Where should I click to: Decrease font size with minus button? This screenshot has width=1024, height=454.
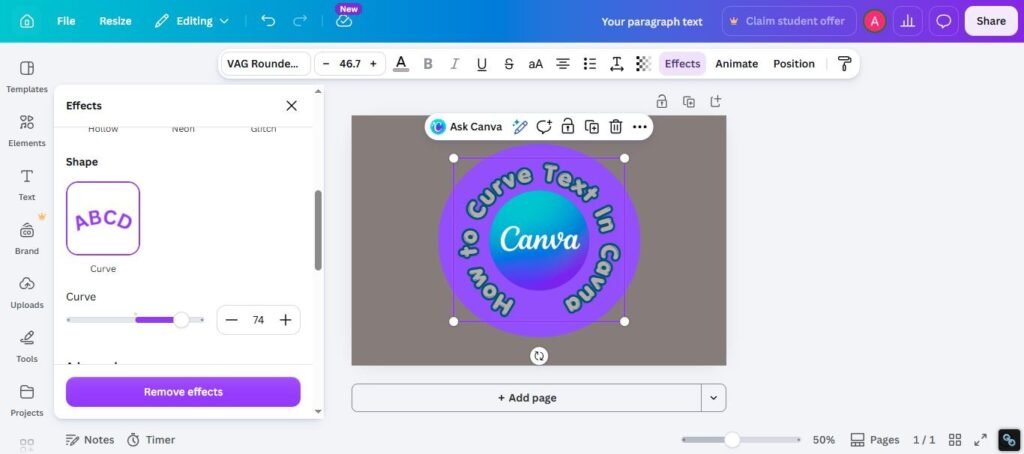(326, 63)
